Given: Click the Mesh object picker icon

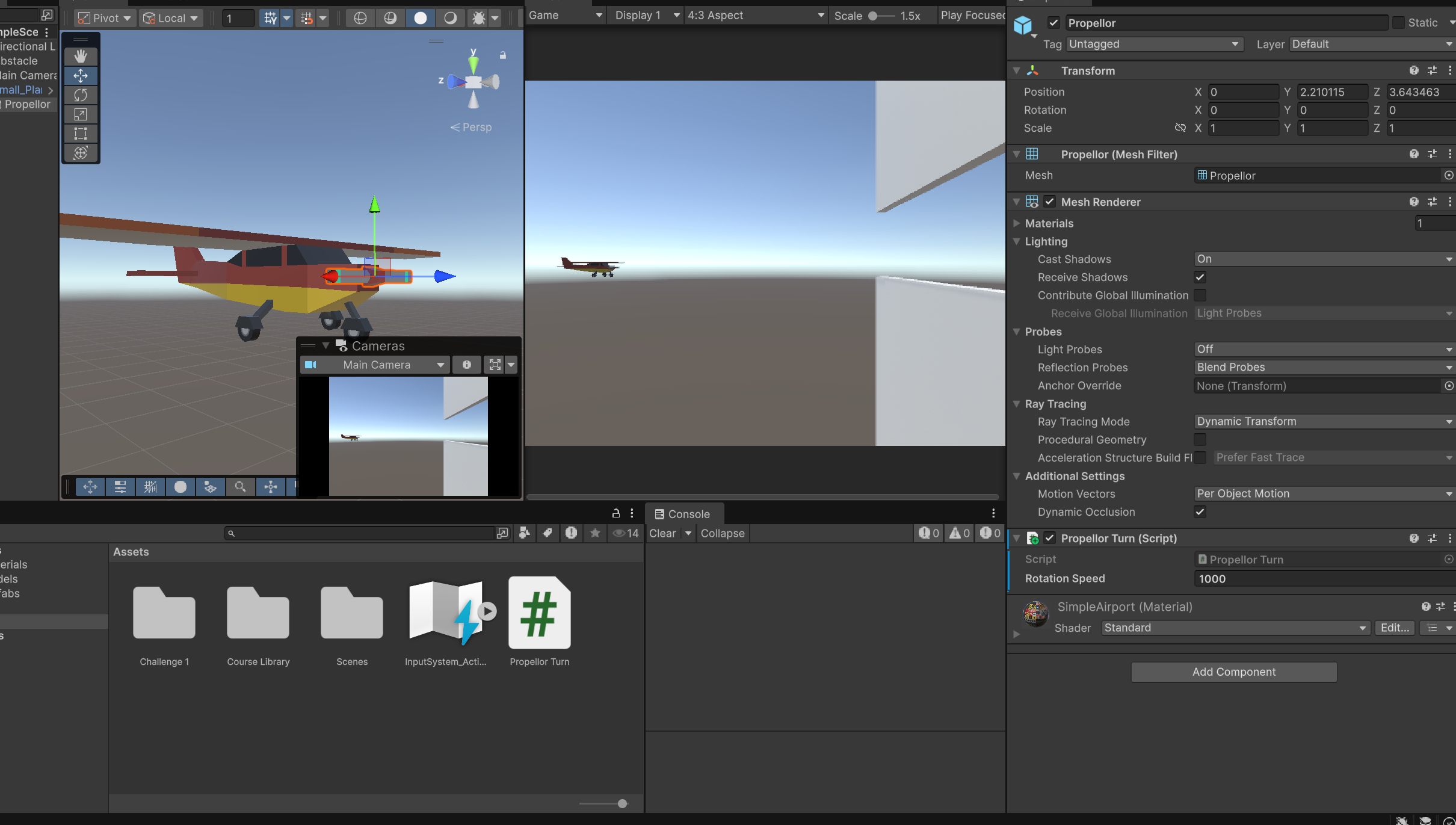Looking at the screenshot, I should [x=1449, y=176].
